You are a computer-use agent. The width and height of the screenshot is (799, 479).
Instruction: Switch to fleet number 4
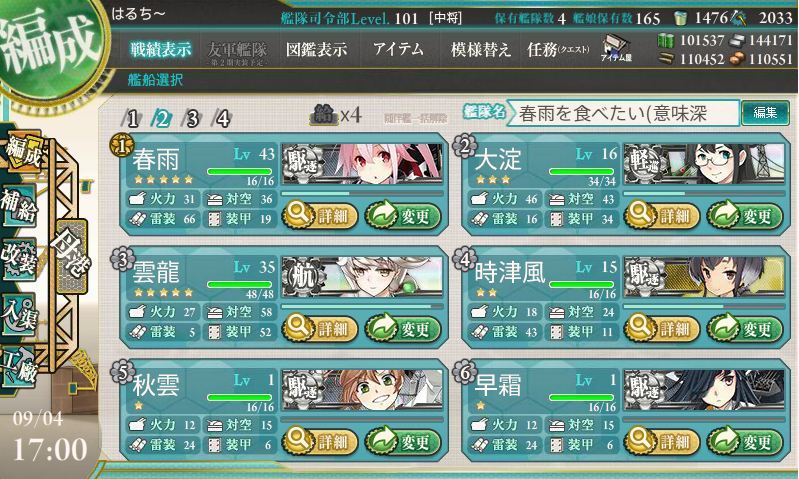(222, 119)
